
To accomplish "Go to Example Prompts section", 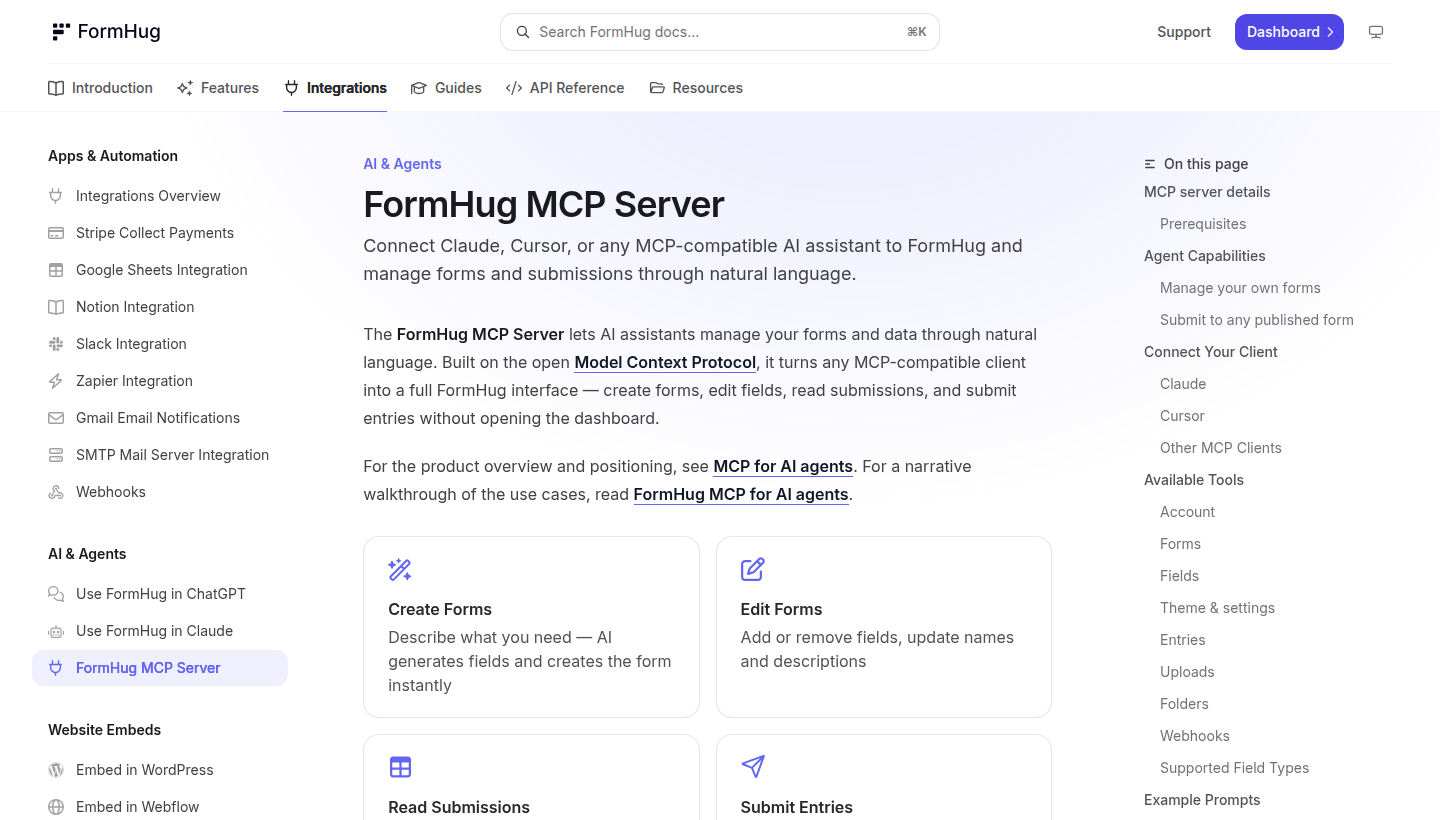I will (1202, 800).
